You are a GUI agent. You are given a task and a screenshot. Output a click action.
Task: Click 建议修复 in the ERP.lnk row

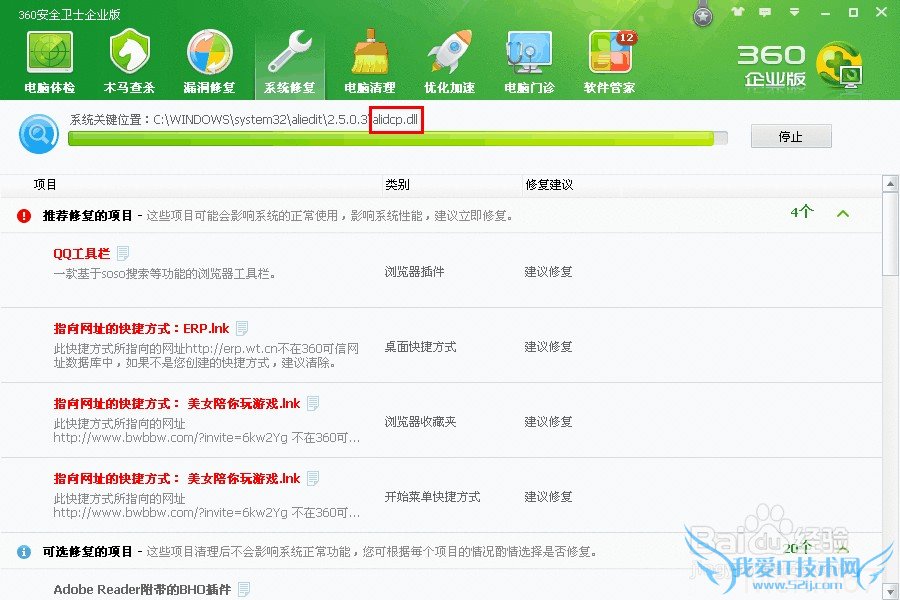(548, 347)
